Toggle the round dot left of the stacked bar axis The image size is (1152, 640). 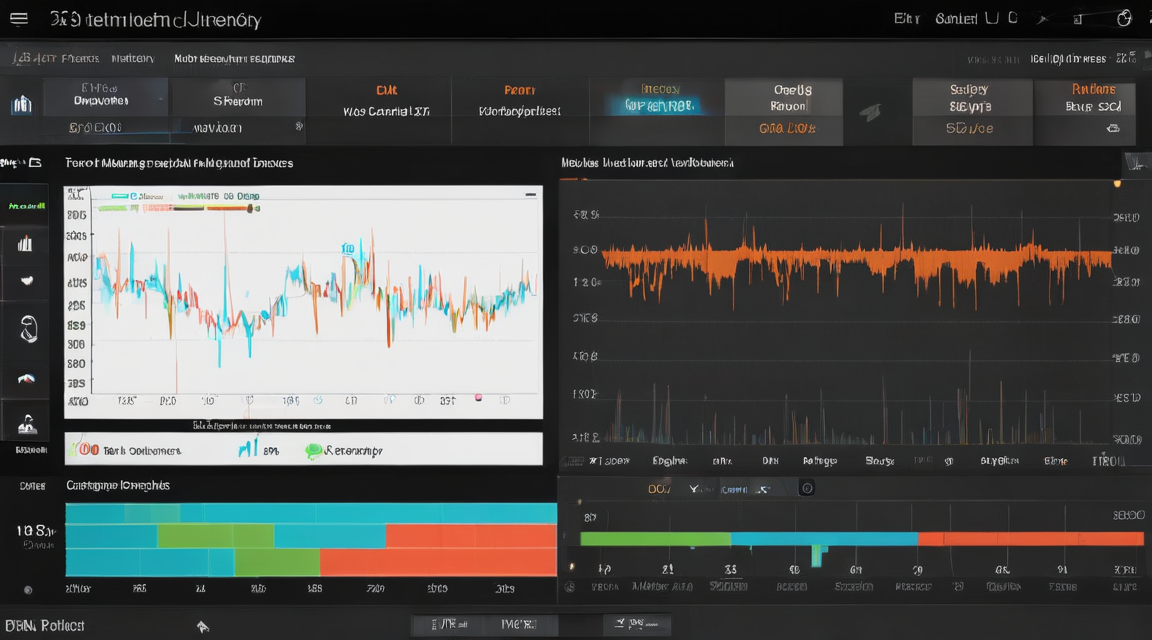(x=28, y=589)
